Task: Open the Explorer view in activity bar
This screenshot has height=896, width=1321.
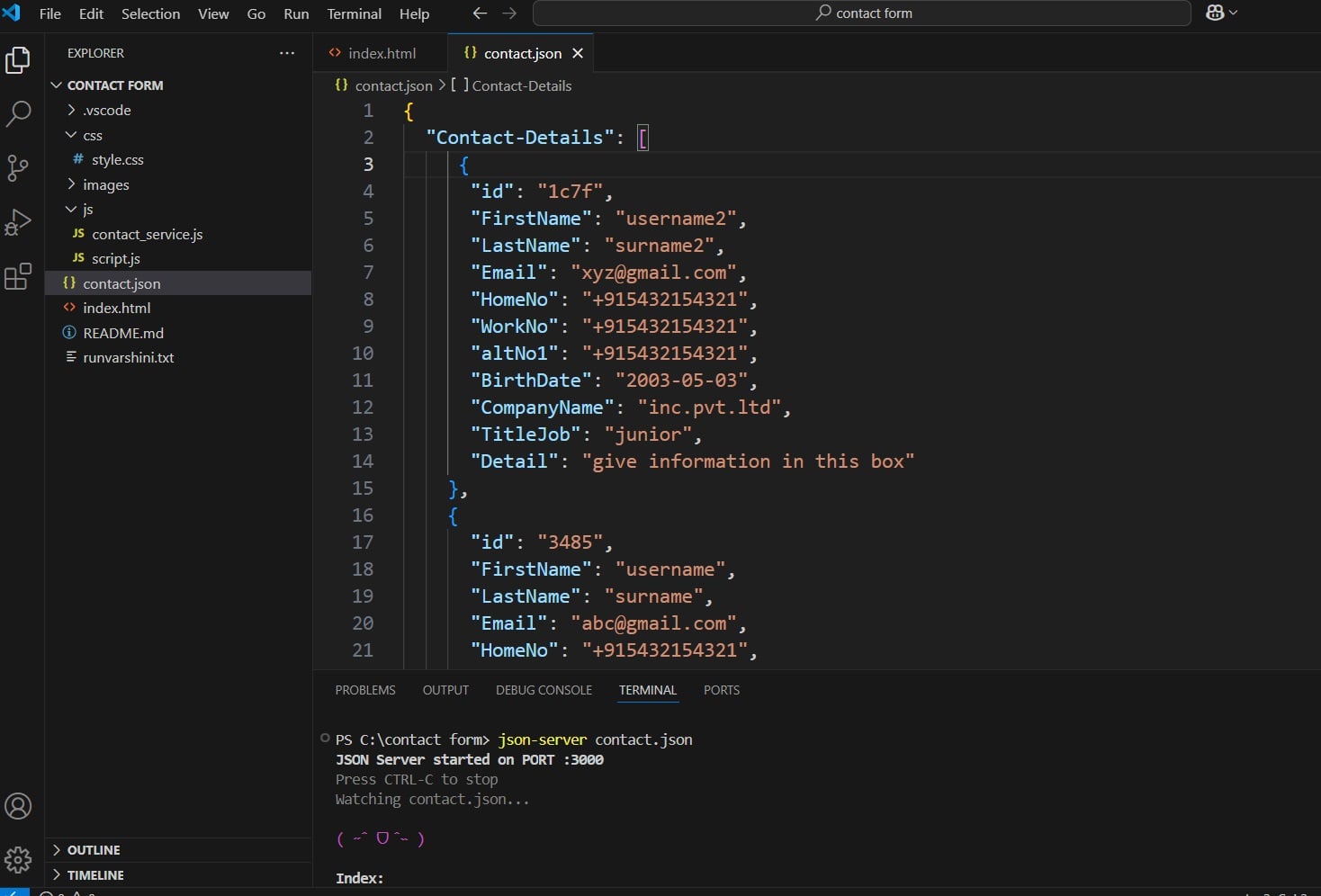Action: pos(18,60)
